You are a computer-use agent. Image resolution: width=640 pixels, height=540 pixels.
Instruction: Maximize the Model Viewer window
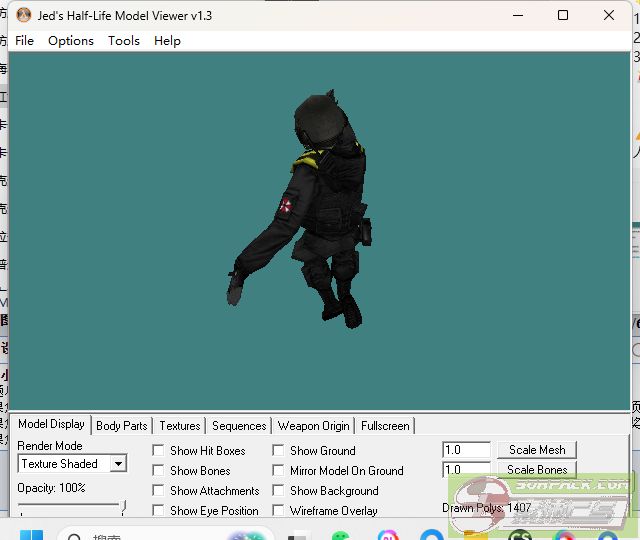(563, 16)
